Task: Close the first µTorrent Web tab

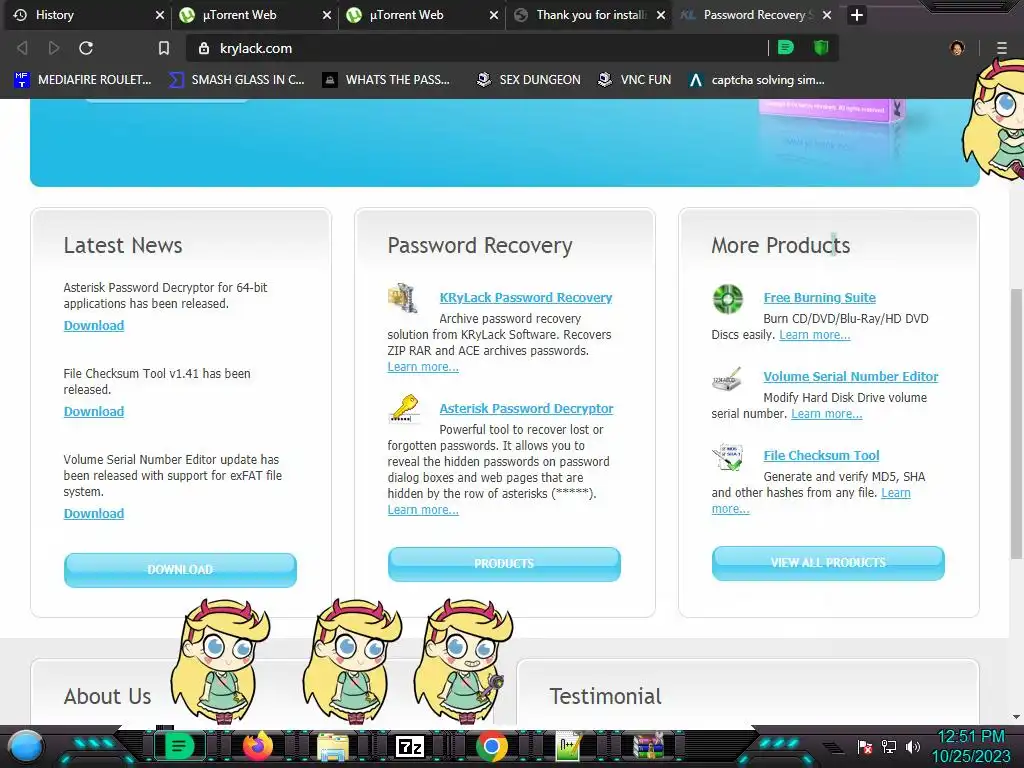Action: click(327, 15)
